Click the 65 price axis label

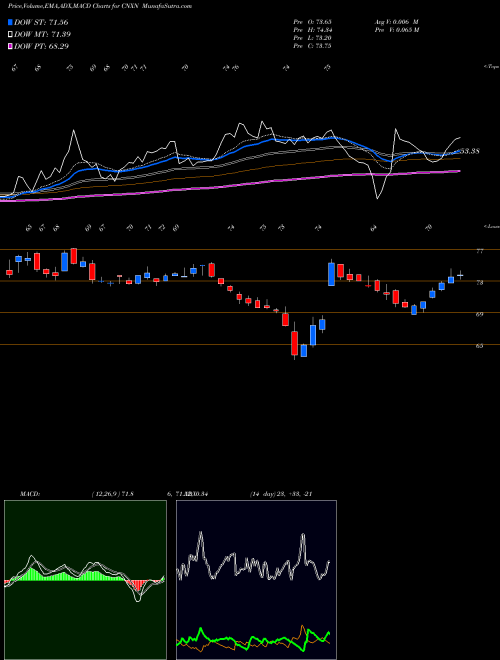(x=479, y=346)
